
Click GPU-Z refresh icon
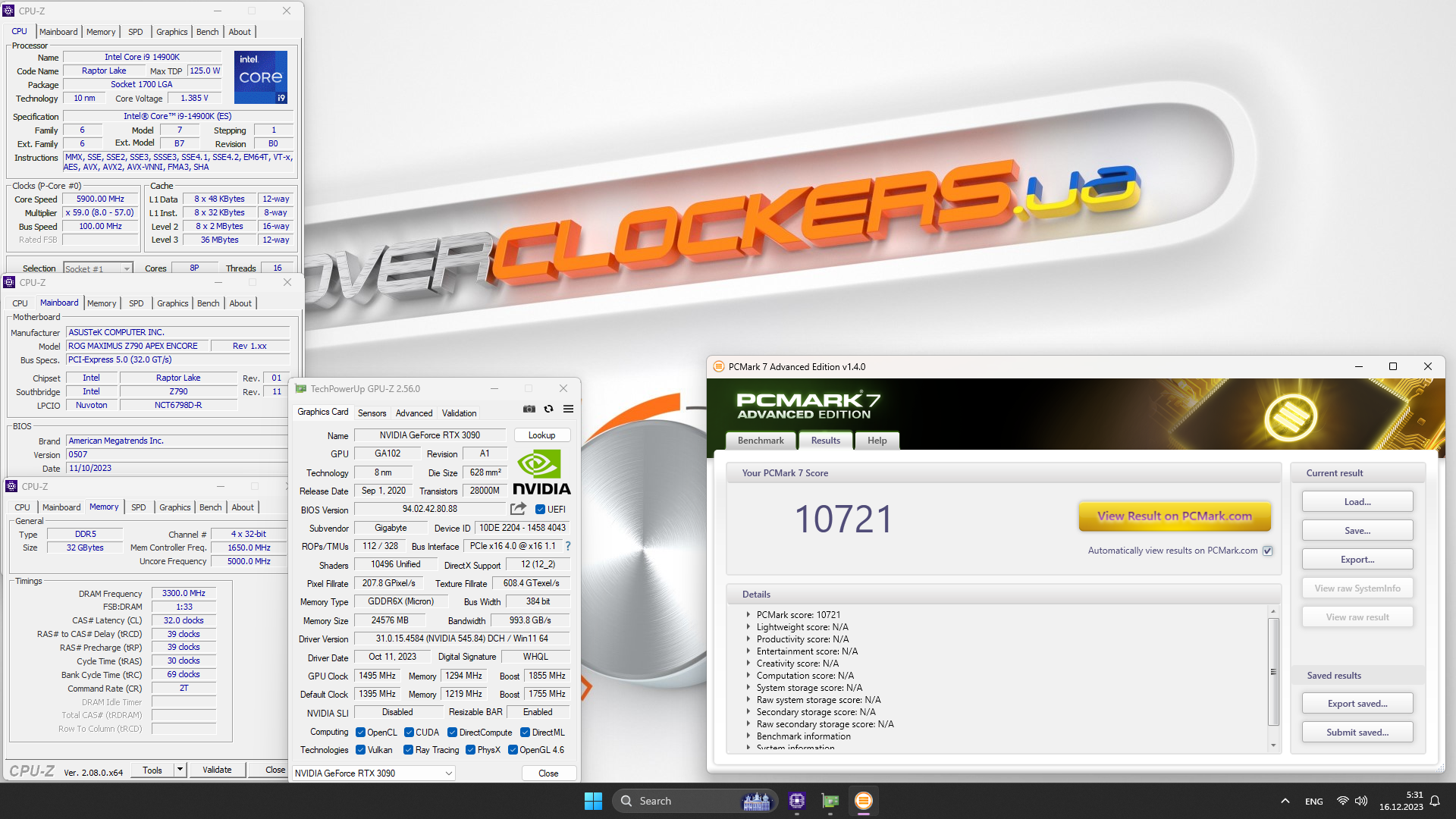(x=549, y=409)
